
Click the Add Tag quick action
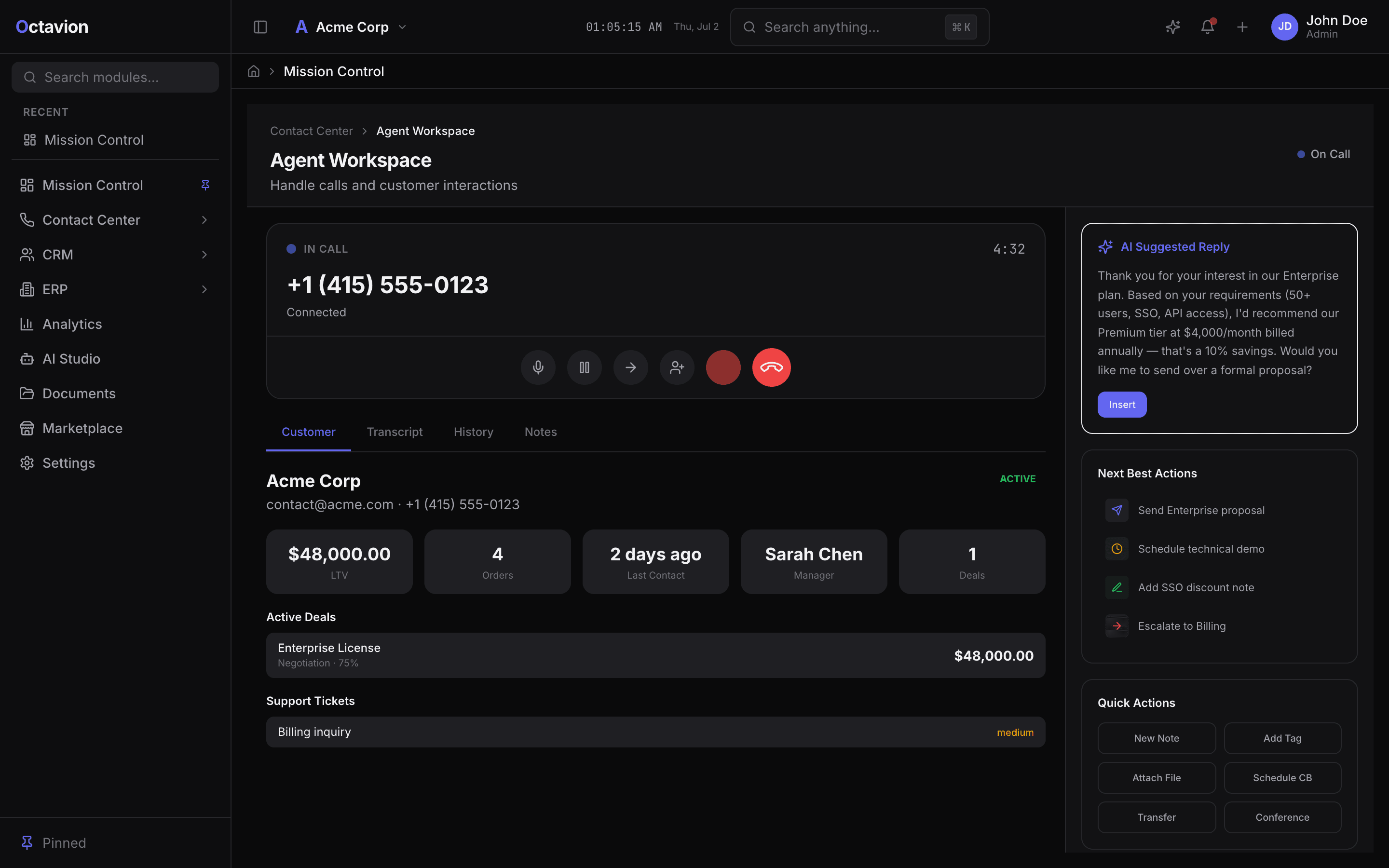click(x=1282, y=738)
